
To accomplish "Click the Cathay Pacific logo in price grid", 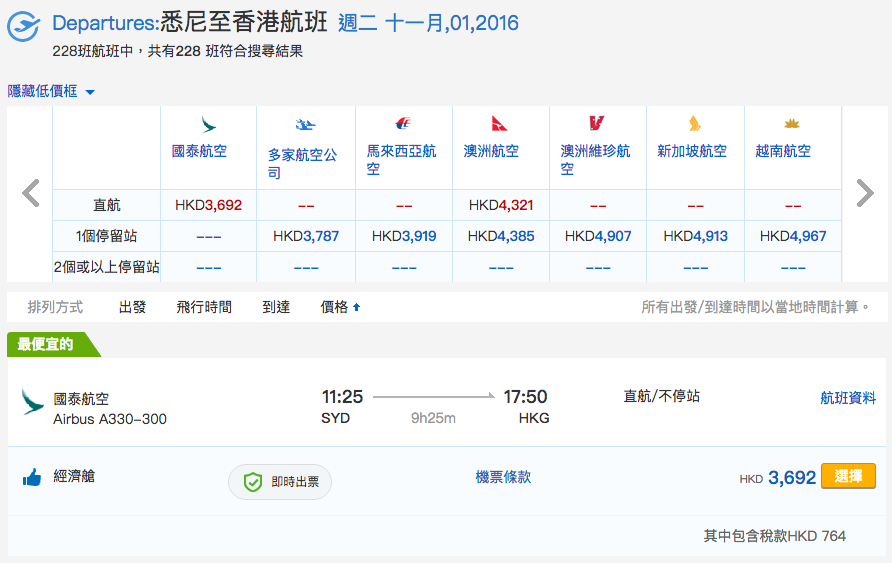I will [209, 124].
